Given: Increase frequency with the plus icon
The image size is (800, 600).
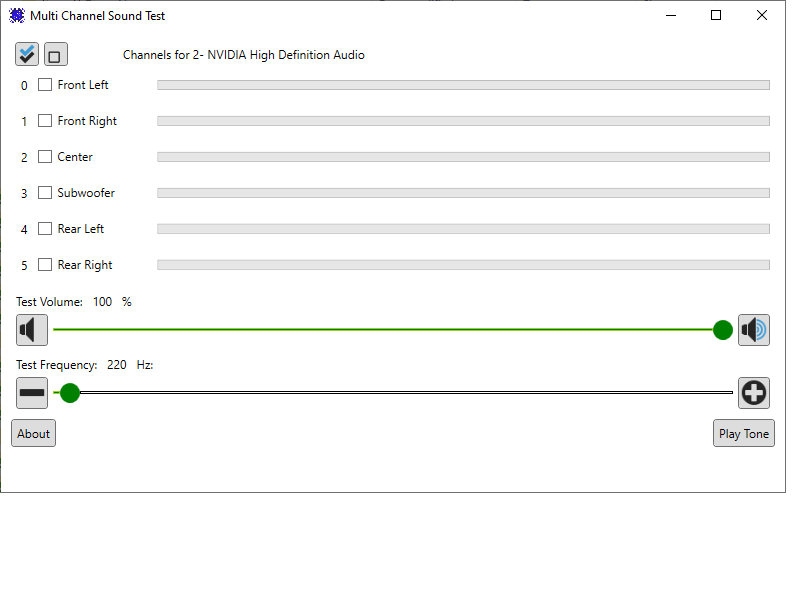Looking at the screenshot, I should coord(754,393).
